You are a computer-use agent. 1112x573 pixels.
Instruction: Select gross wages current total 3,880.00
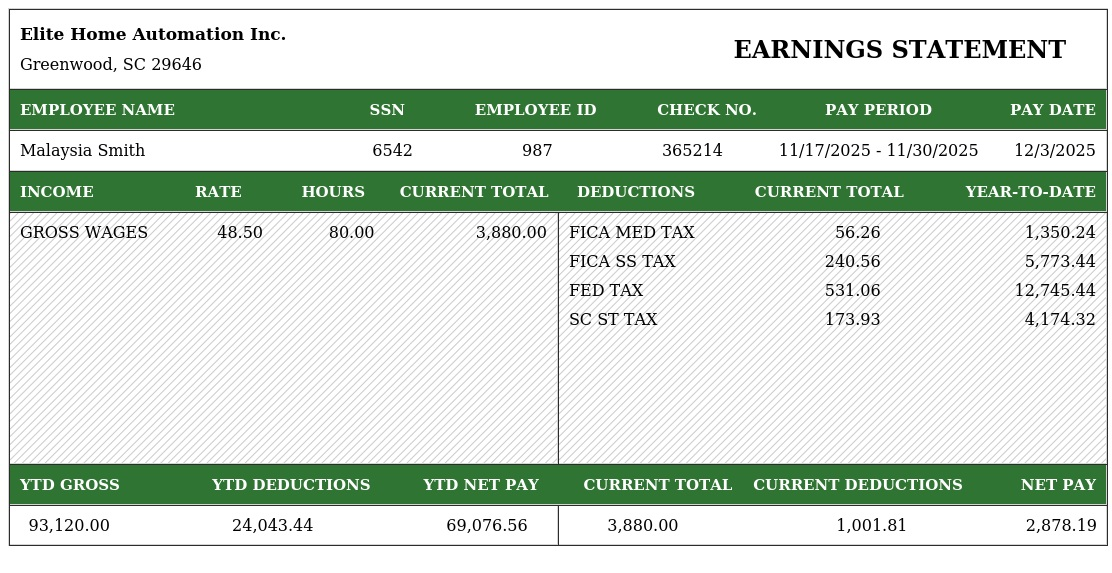[x=511, y=233]
